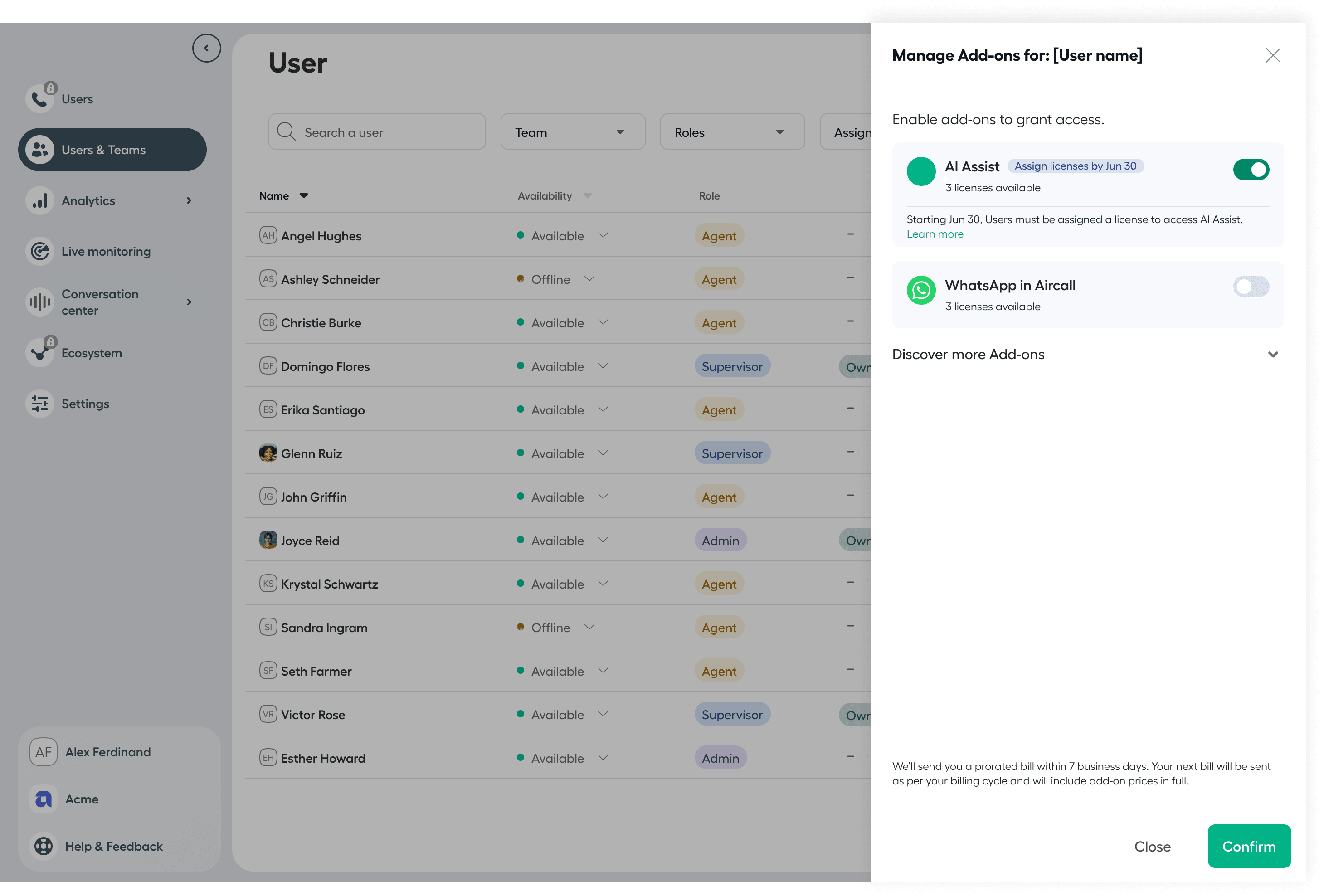Open the Roles filter dropdown
The image size is (1324, 896).
731,132
